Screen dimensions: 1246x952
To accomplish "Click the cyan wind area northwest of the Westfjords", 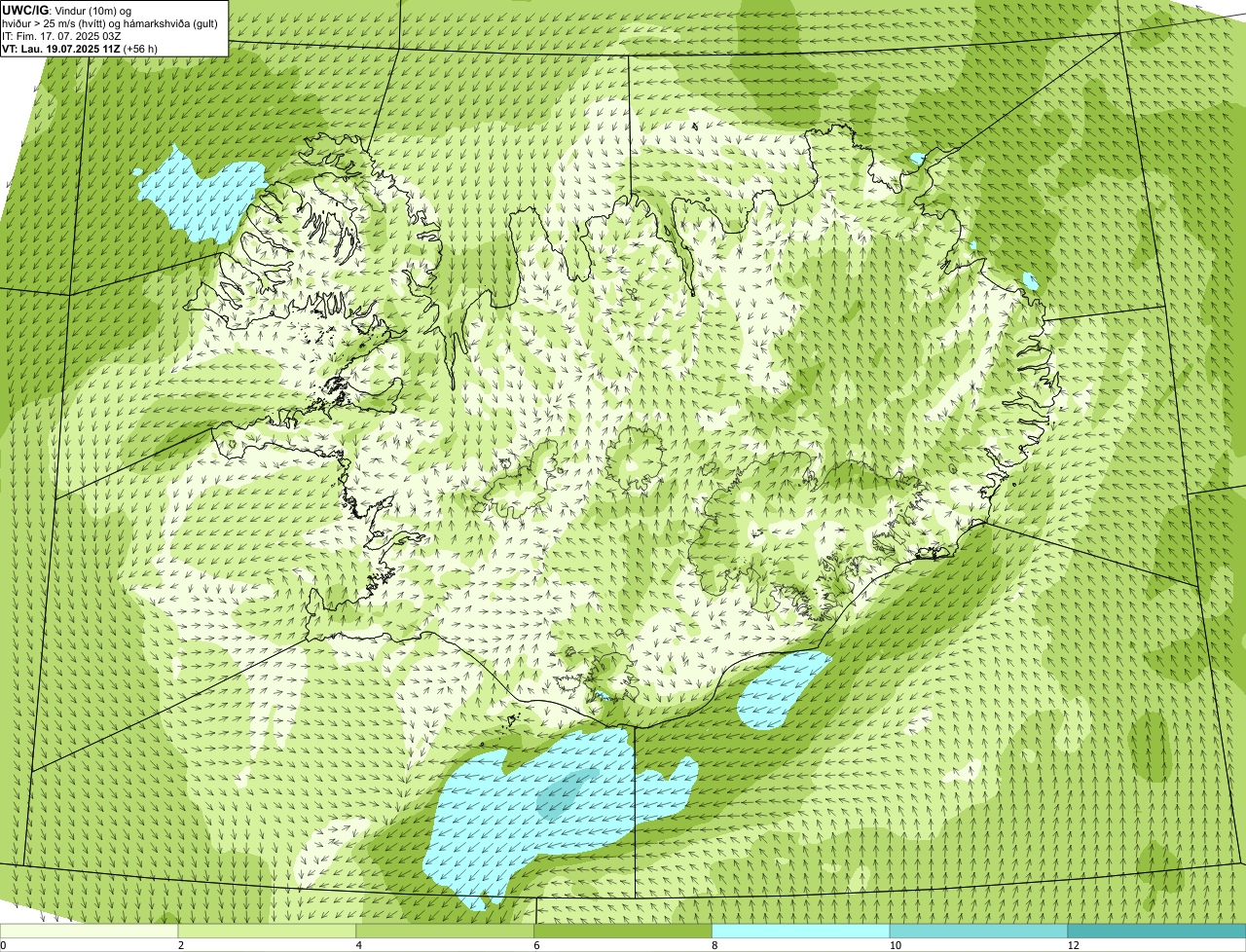I will 202,198.
